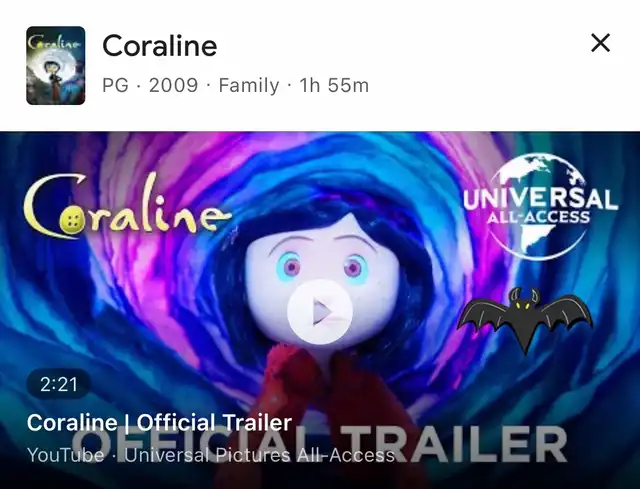The image size is (640, 489).
Task: Play the Coraline official trailer
Action: tap(320, 312)
